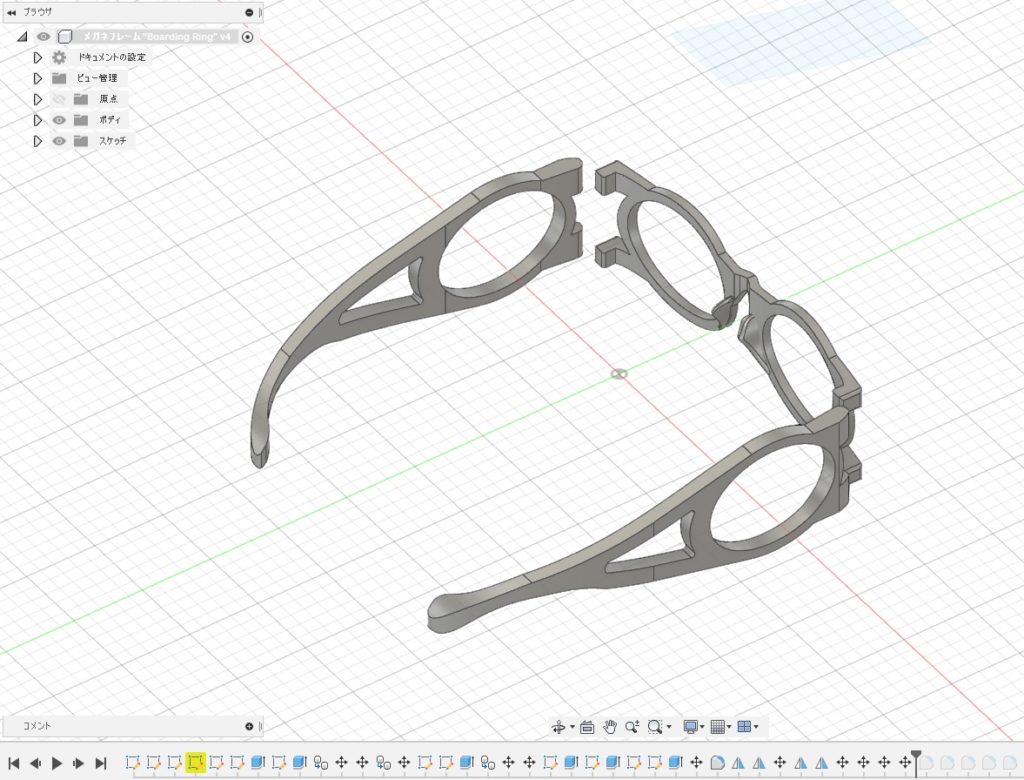Hide the ボディ folder via eye icon
This screenshot has height=780, width=1024.
[59, 120]
